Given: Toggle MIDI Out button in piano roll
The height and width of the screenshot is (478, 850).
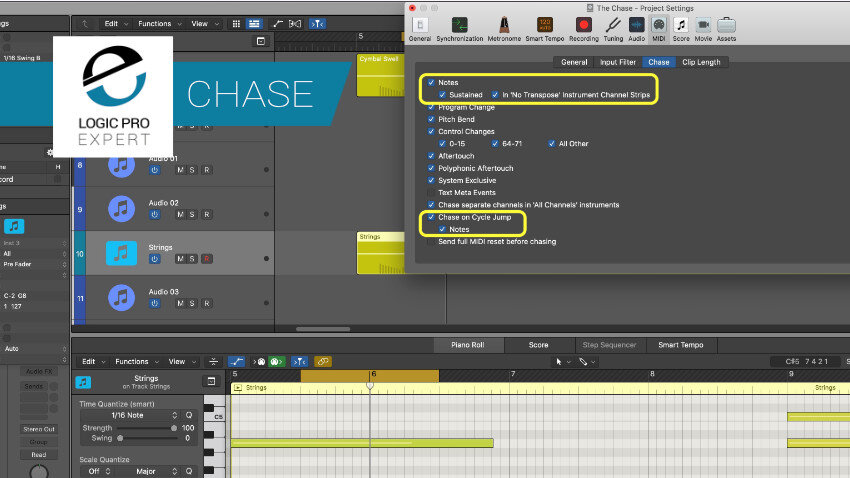Looking at the screenshot, I should point(276,361).
